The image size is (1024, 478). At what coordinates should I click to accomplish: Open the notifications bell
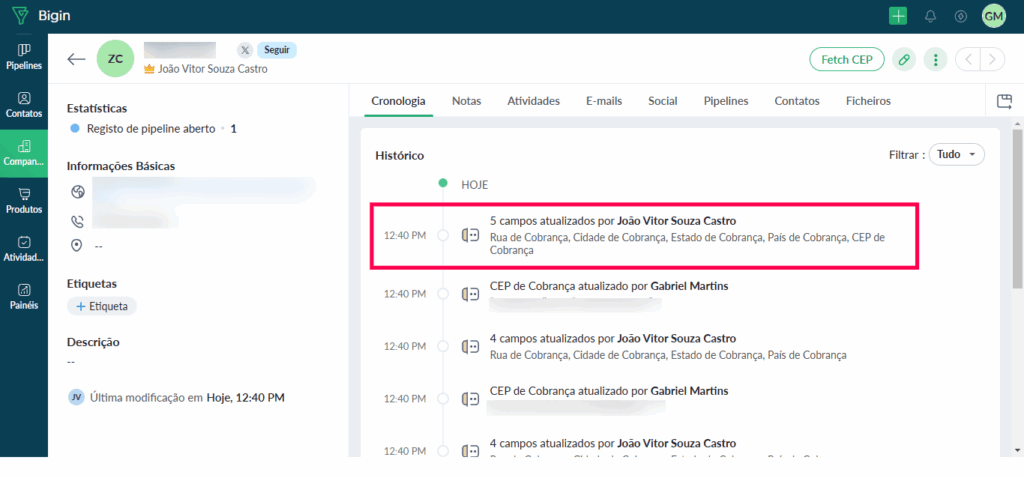click(931, 16)
